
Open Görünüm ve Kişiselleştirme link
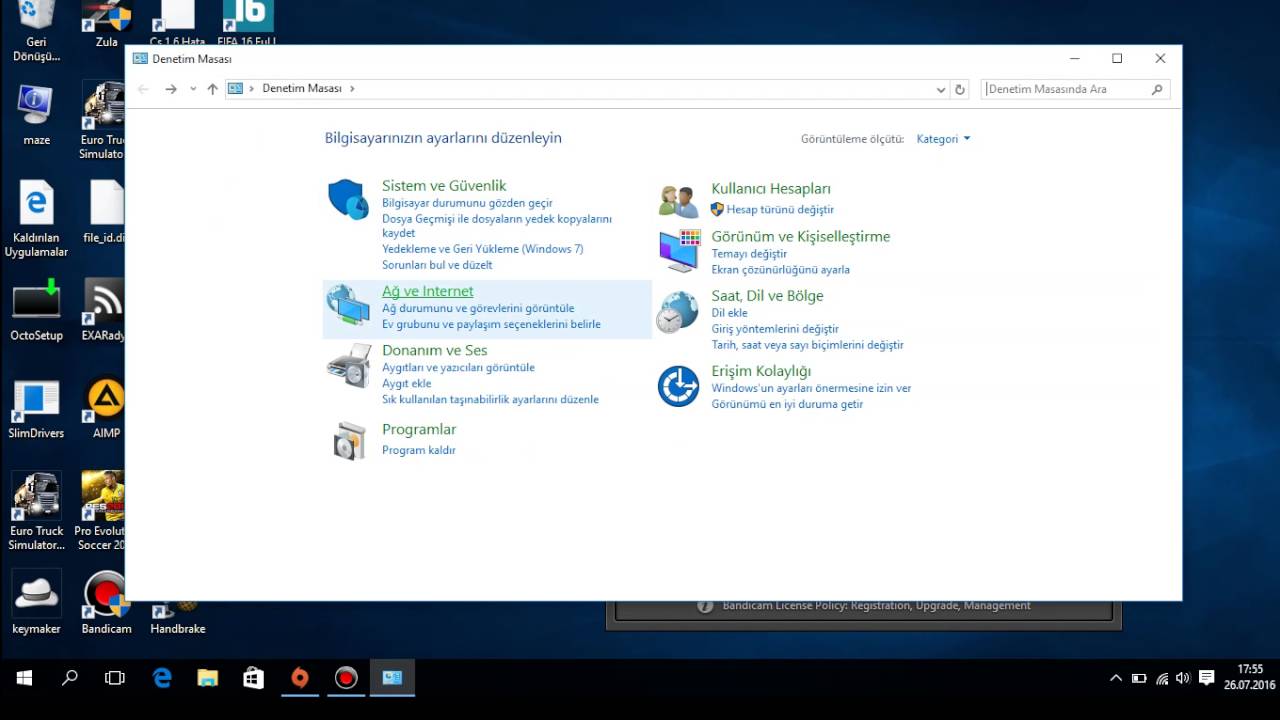coord(801,237)
